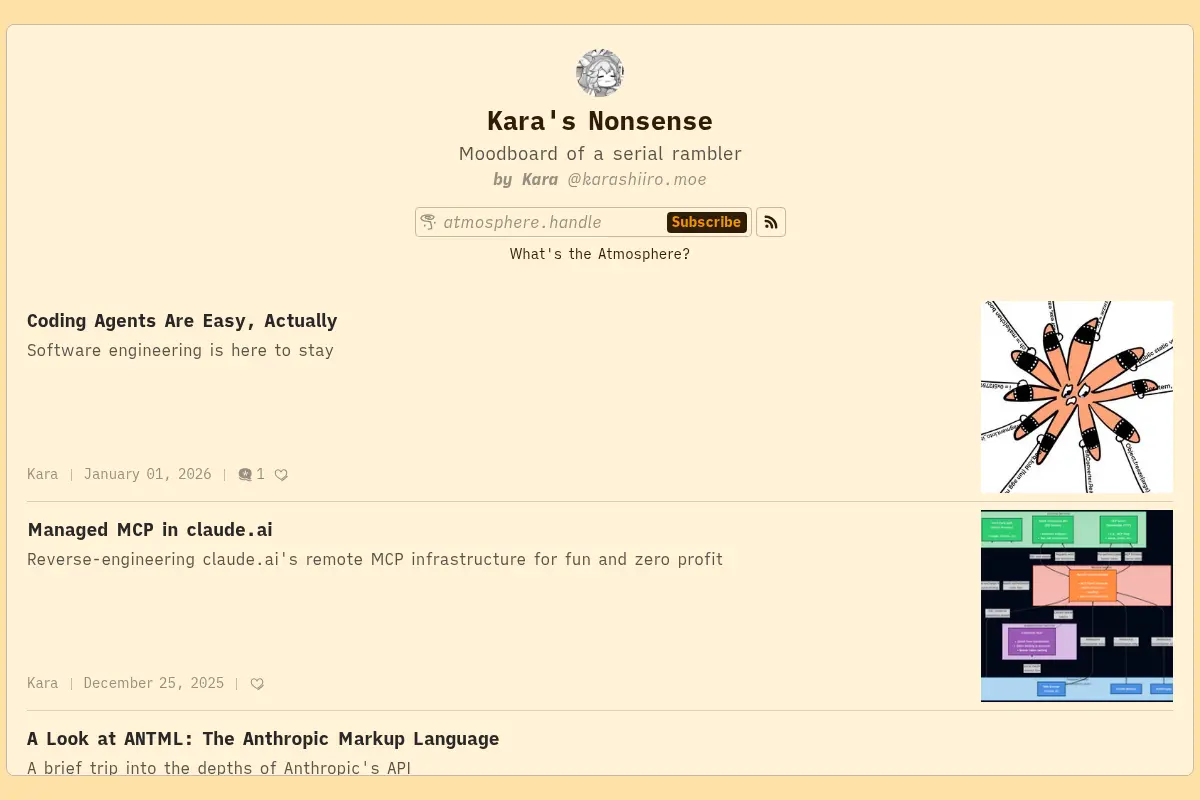Viewport: 1200px width, 800px height.
Task: Open "What's the Atmosphere?" link
Action: coord(600,254)
